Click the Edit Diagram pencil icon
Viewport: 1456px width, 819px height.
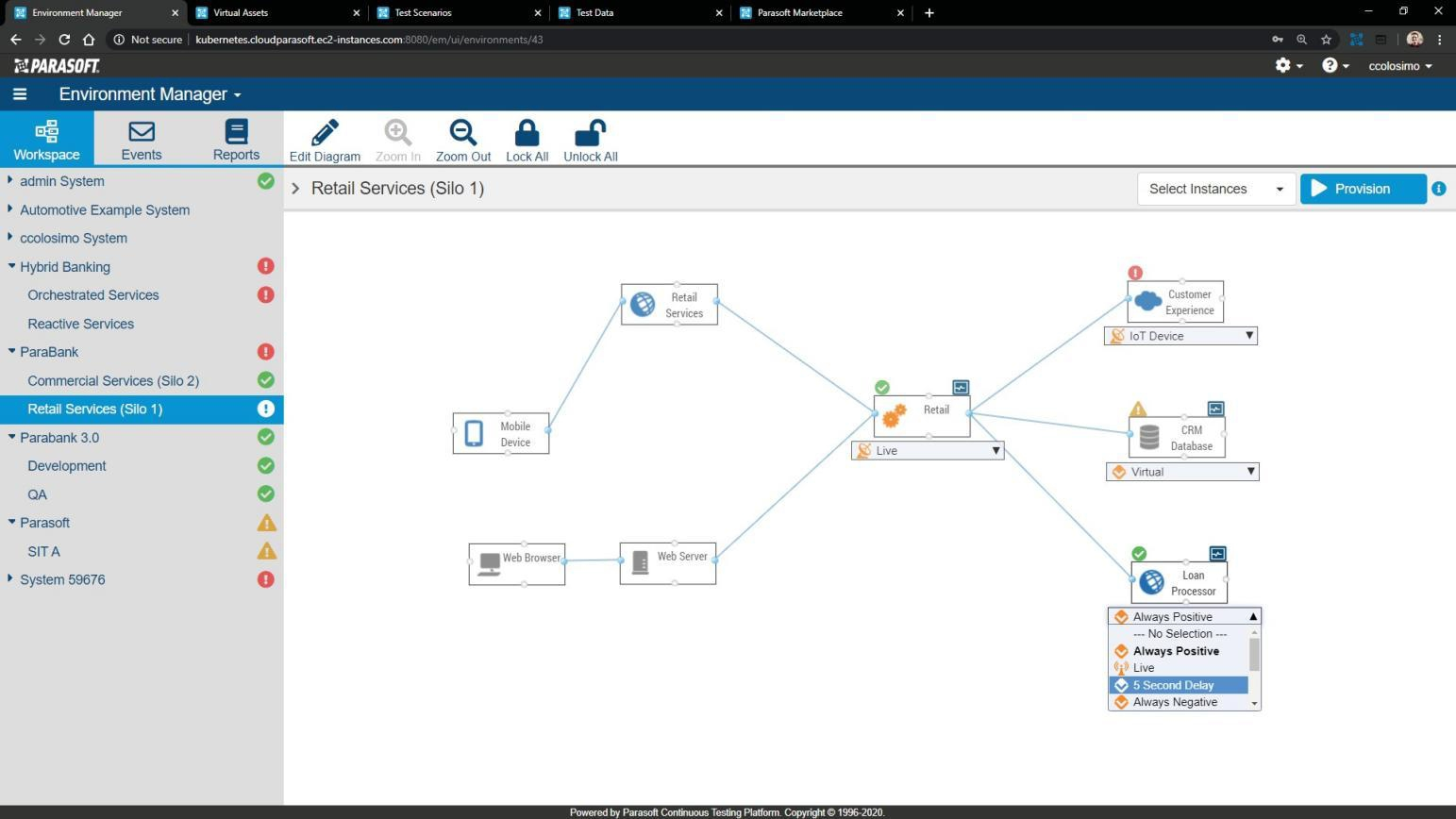[325, 133]
